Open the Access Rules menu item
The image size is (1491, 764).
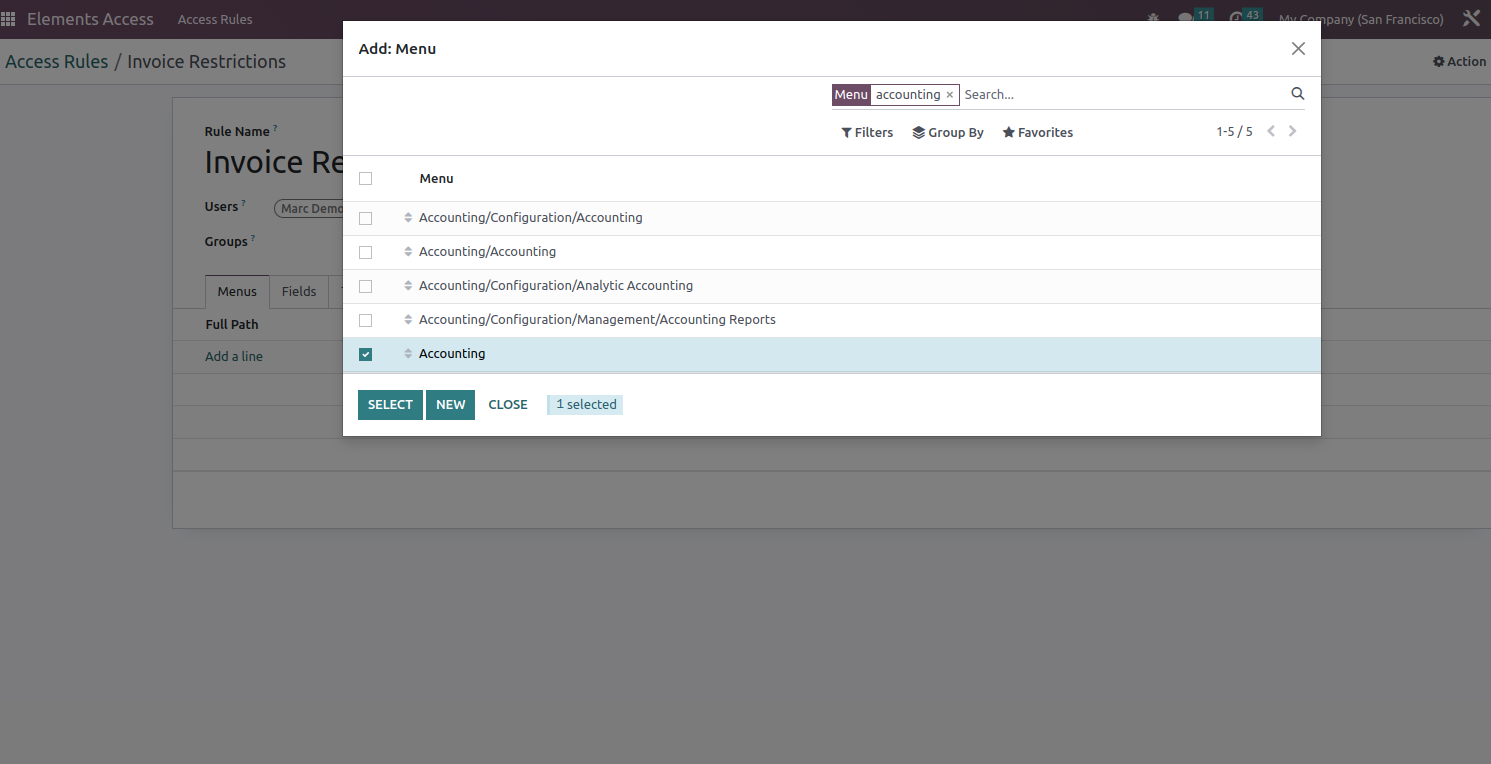pyautogui.click(x=214, y=18)
